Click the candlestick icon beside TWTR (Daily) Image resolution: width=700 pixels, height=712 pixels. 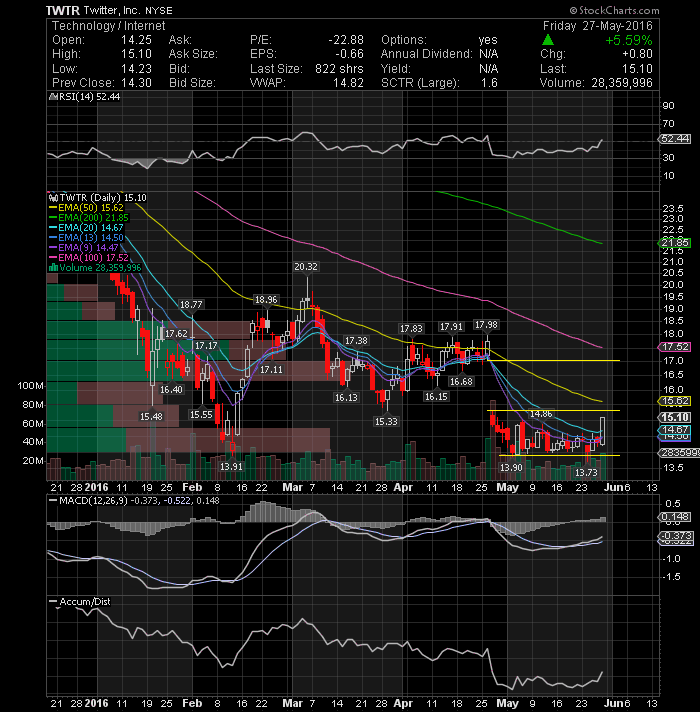coord(53,198)
